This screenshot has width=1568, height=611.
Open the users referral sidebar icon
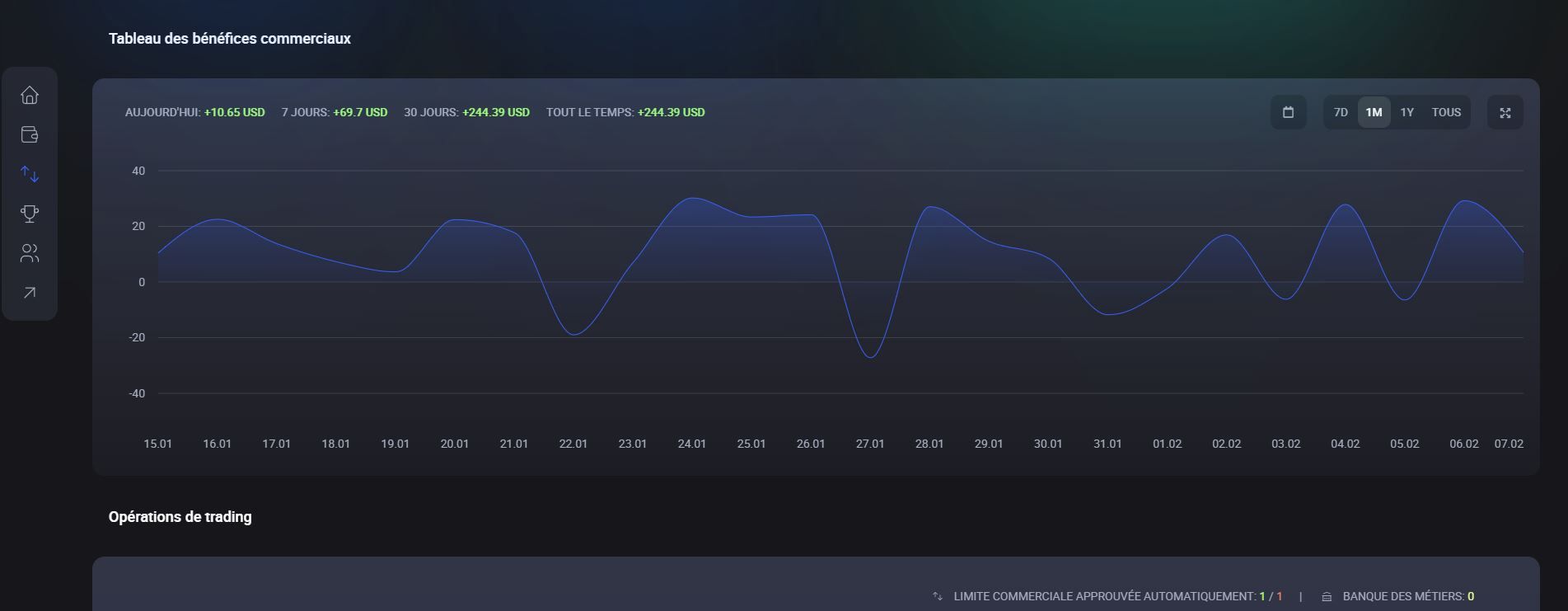30,253
